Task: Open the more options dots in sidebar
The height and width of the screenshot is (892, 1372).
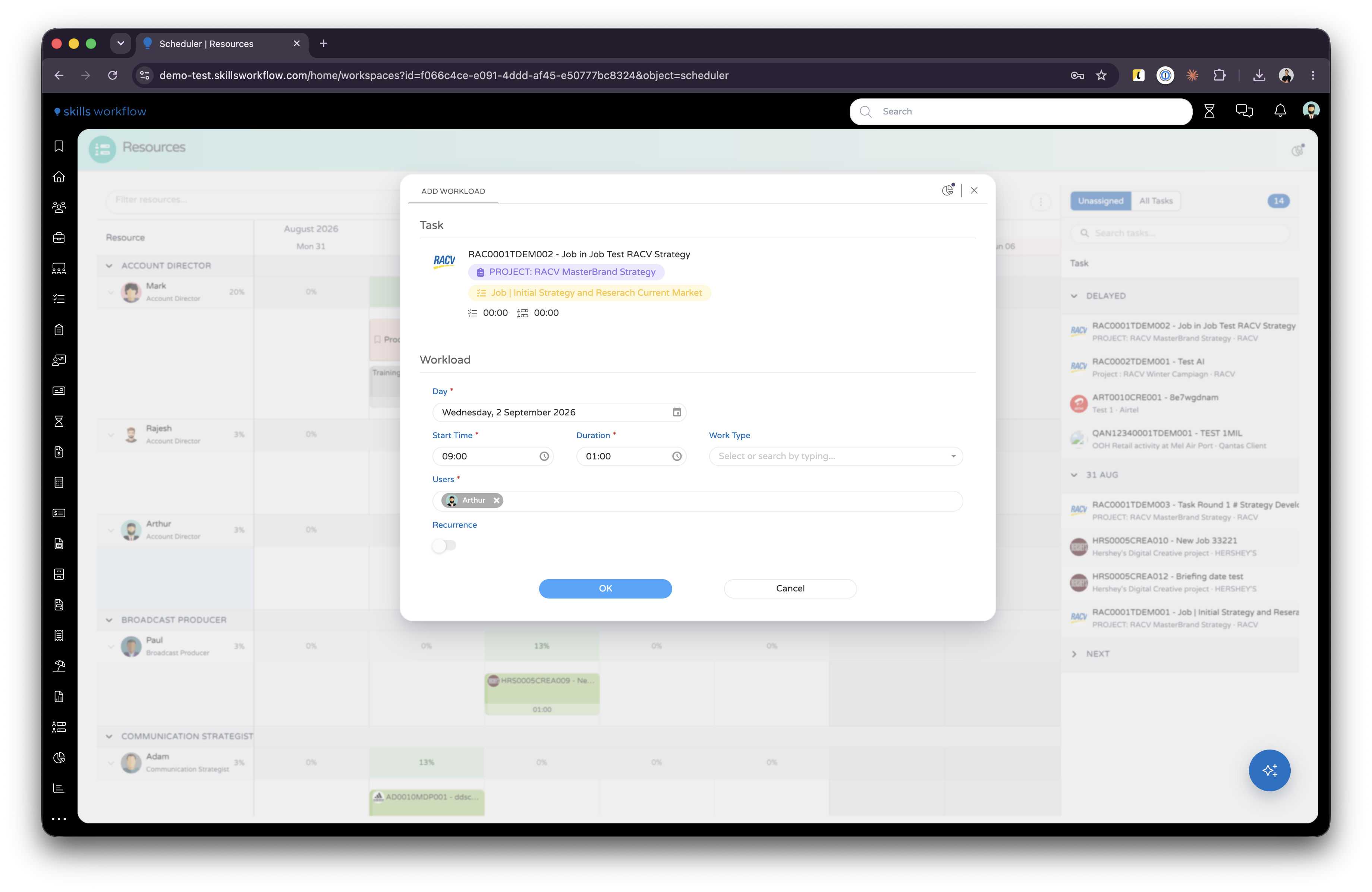Action: coord(59,819)
